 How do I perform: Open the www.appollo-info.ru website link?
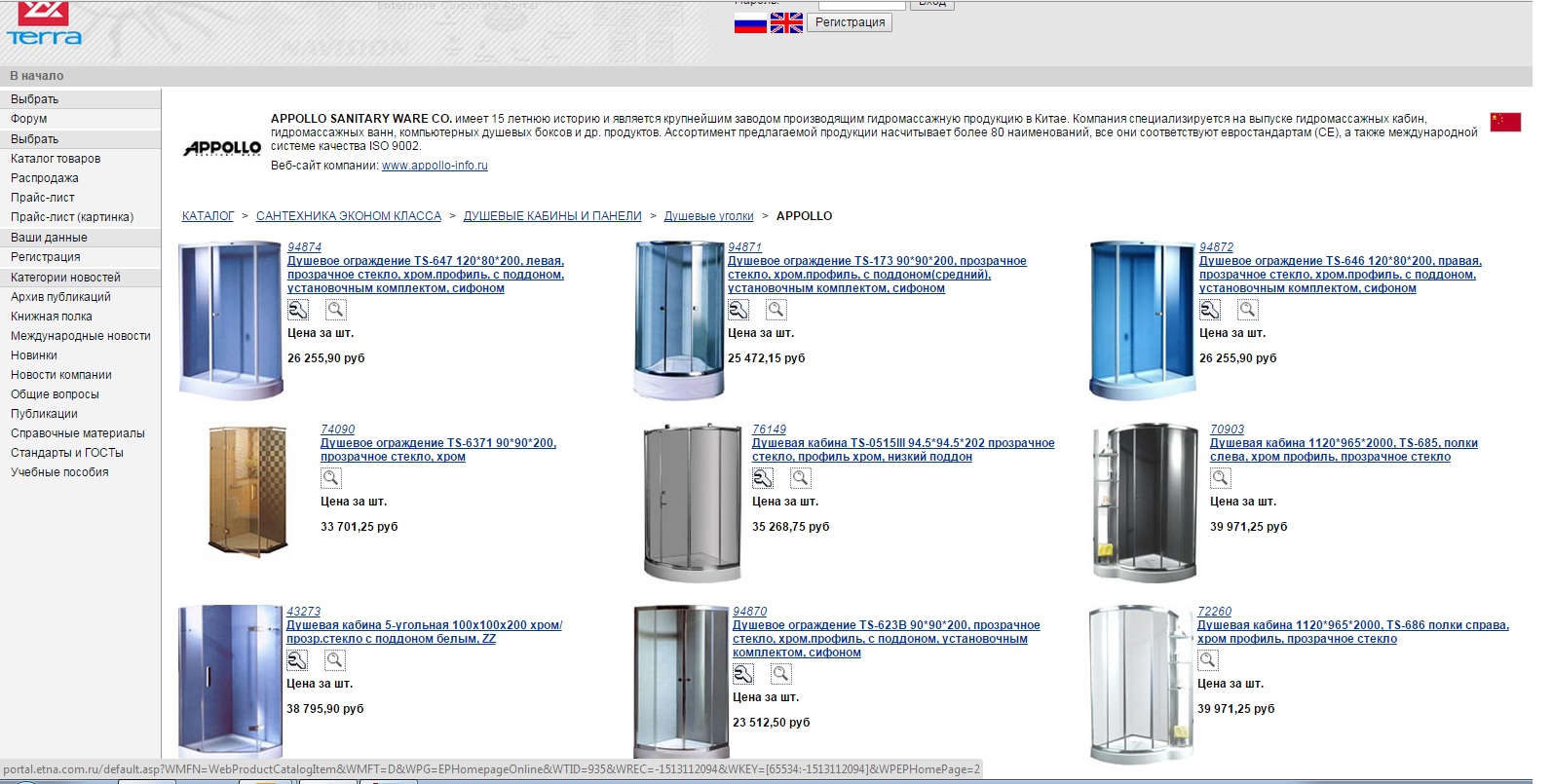click(435, 166)
